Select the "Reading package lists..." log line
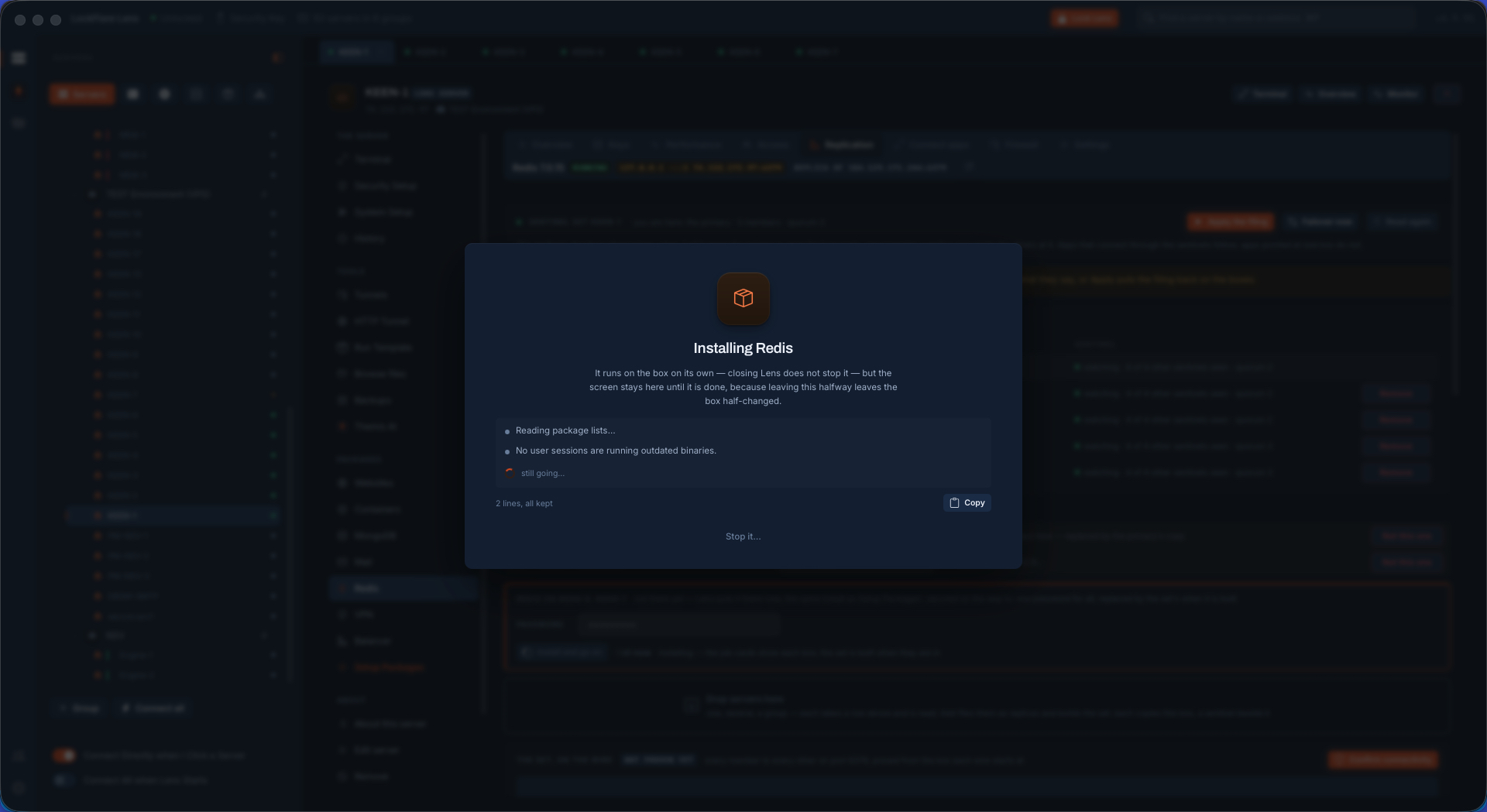1487x812 pixels. tap(565, 430)
